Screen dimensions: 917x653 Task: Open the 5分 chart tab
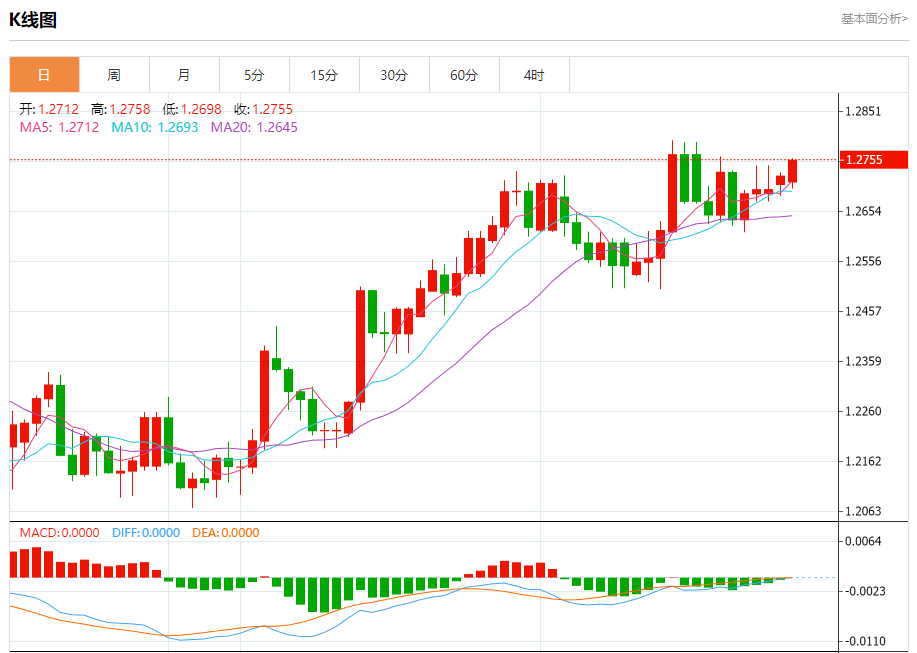(254, 75)
